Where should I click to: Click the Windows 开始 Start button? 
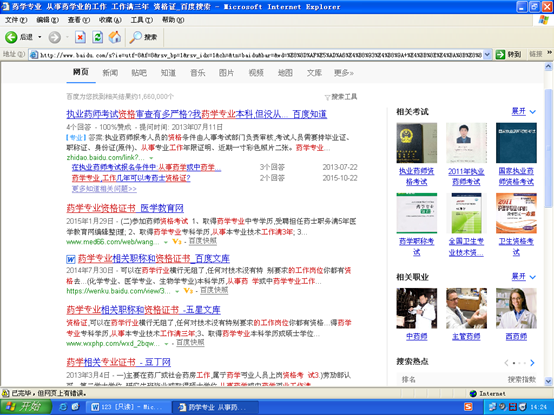coord(26,407)
